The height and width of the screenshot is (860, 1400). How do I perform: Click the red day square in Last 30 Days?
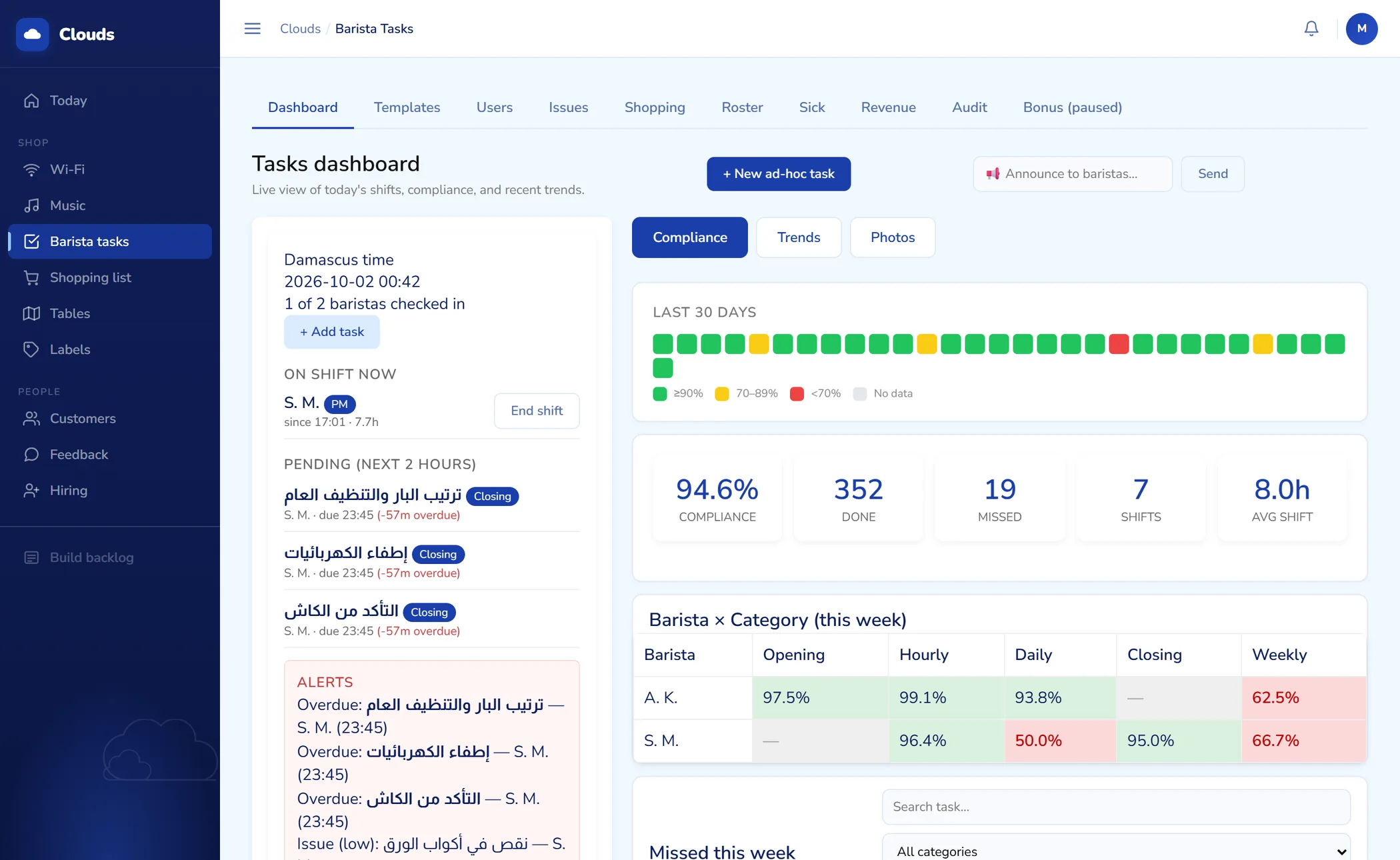click(1119, 344)
